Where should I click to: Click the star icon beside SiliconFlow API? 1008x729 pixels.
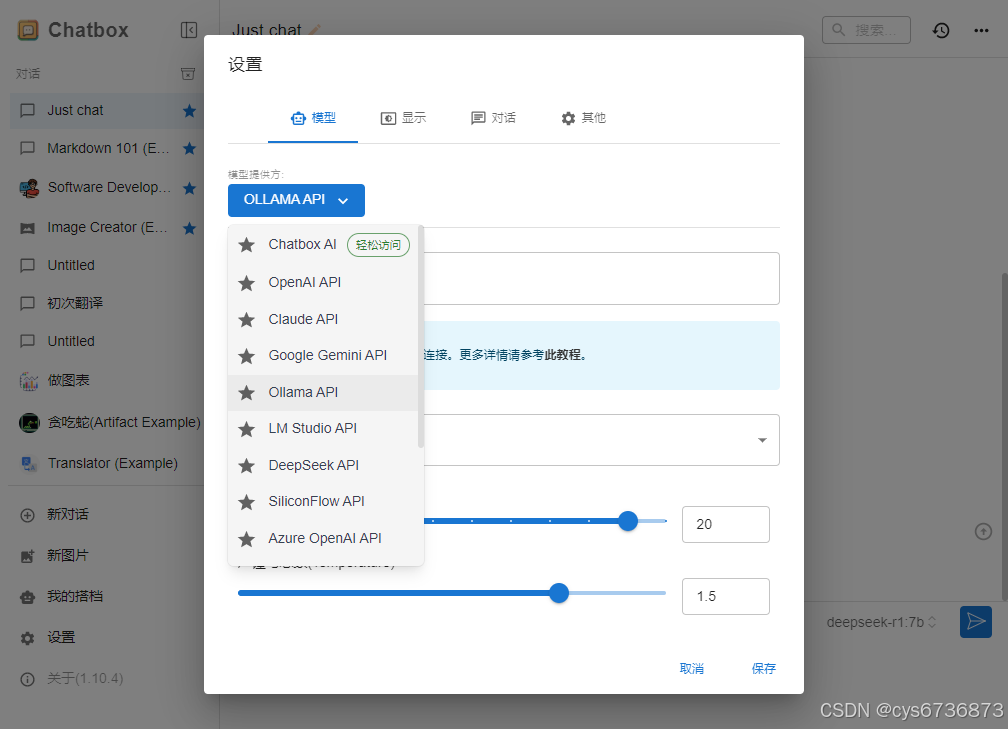246,502
